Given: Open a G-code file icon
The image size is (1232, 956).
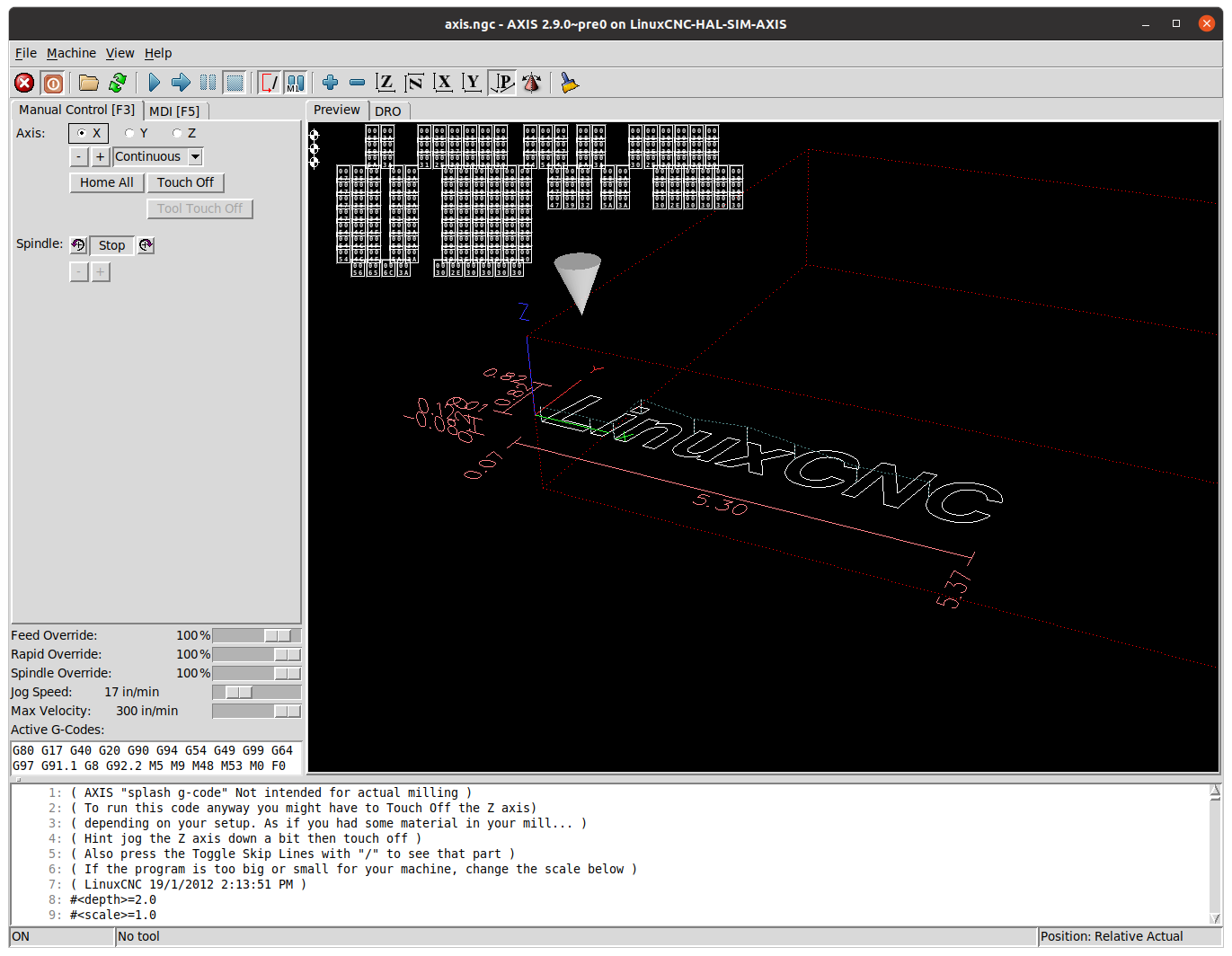Looking at the screenshot, I should 88,83.
